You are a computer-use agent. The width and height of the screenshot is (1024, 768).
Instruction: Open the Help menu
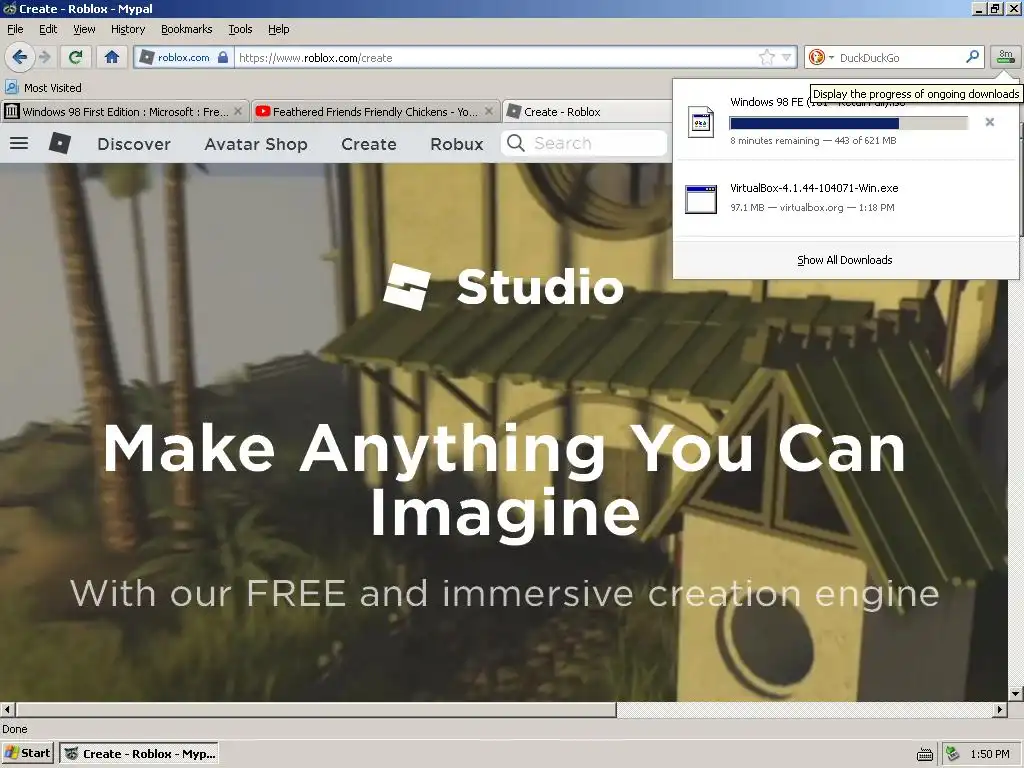[278, 29]
